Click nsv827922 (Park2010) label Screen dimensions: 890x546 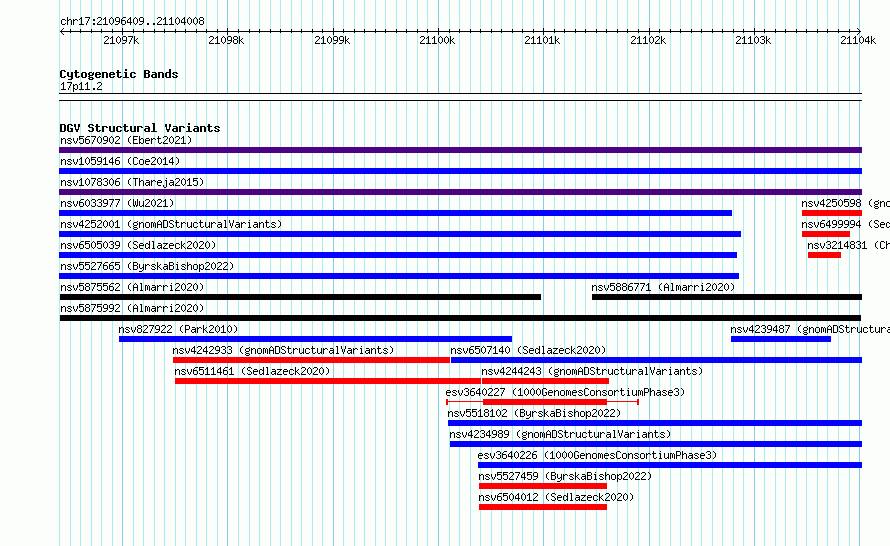(x=178, y=329)
